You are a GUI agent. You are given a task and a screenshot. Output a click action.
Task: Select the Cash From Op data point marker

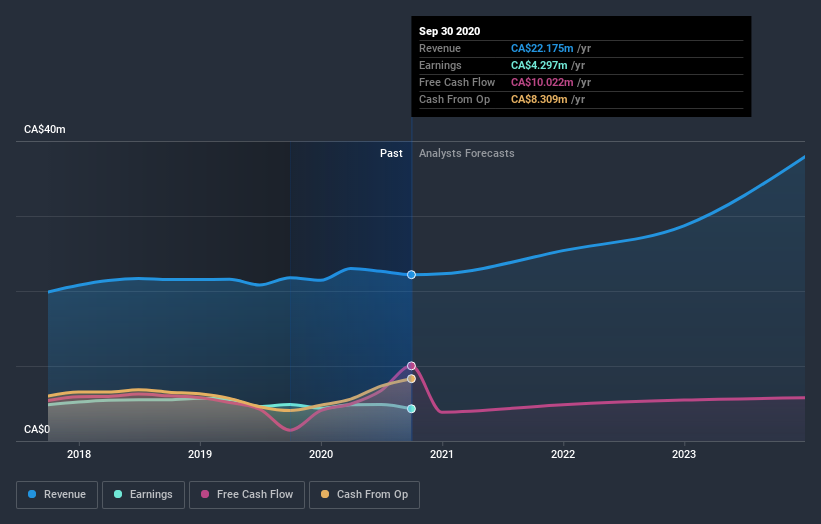click(x=412, y=378)
